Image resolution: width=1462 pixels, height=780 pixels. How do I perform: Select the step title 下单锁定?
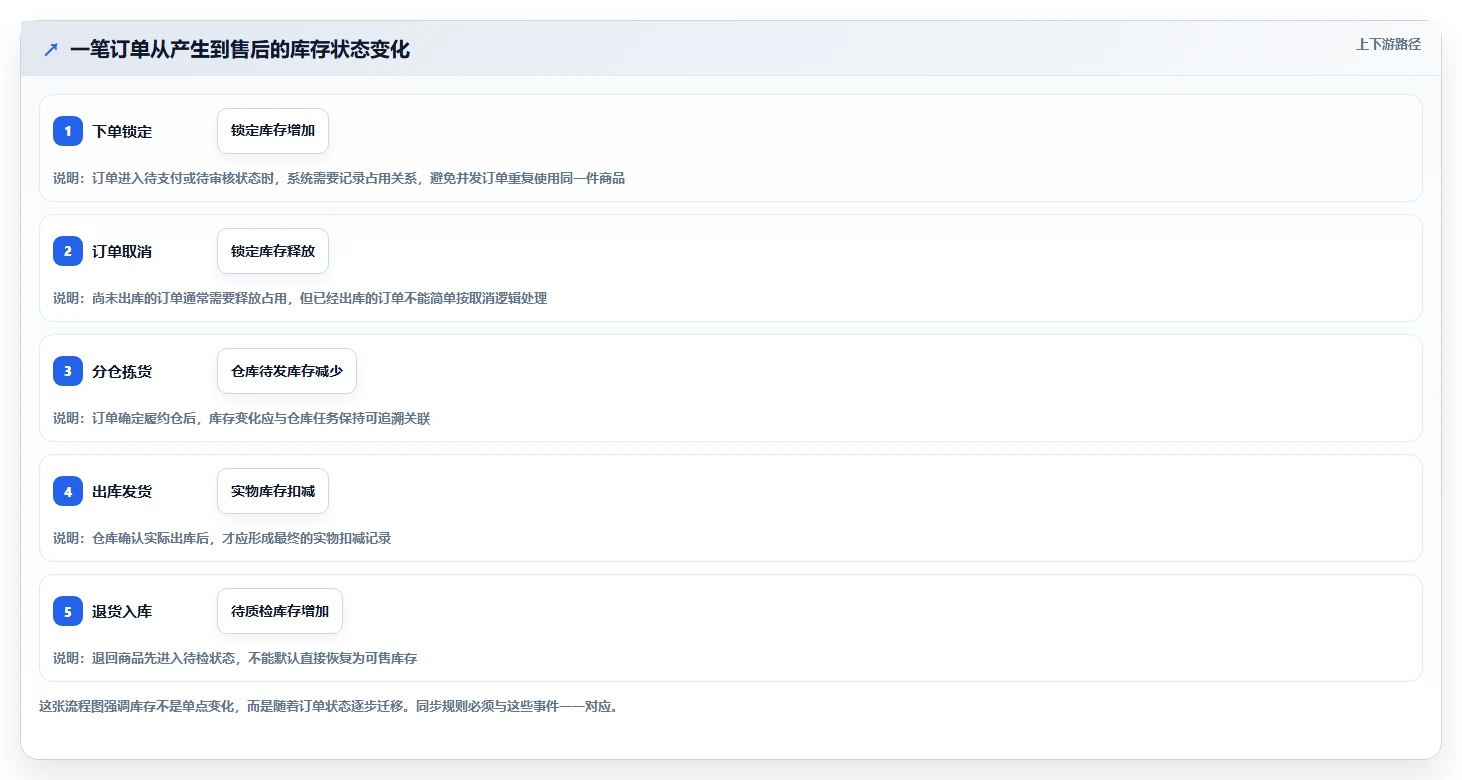(x=122, y=131)
